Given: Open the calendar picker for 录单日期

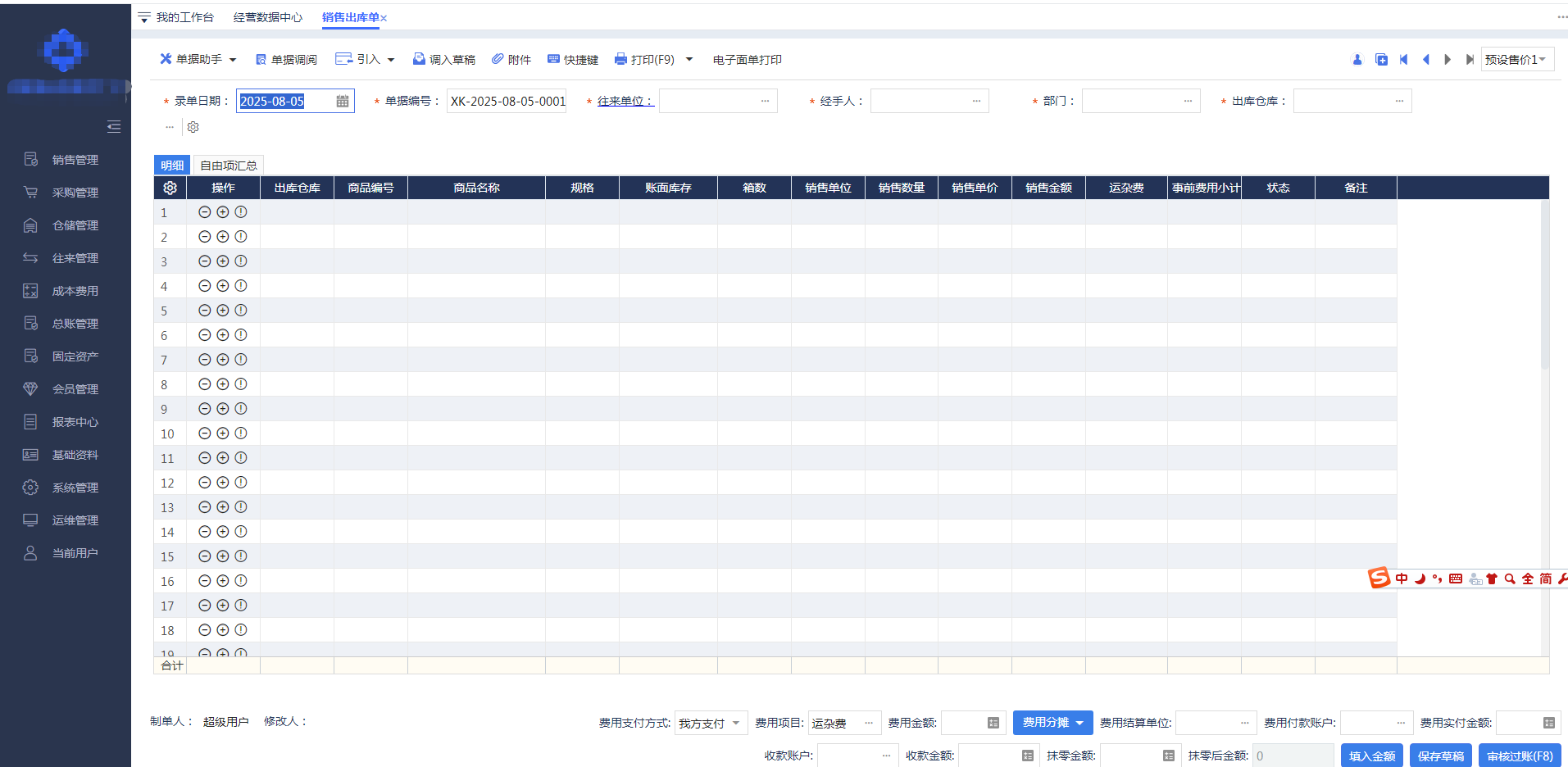Looking at the screenshot, I should 343,101.
